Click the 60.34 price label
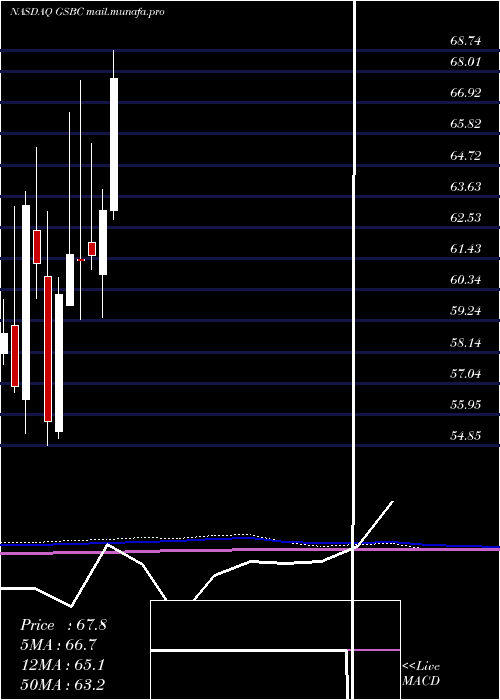The width and height of the screenshot is (500, 700). point(466,280)
